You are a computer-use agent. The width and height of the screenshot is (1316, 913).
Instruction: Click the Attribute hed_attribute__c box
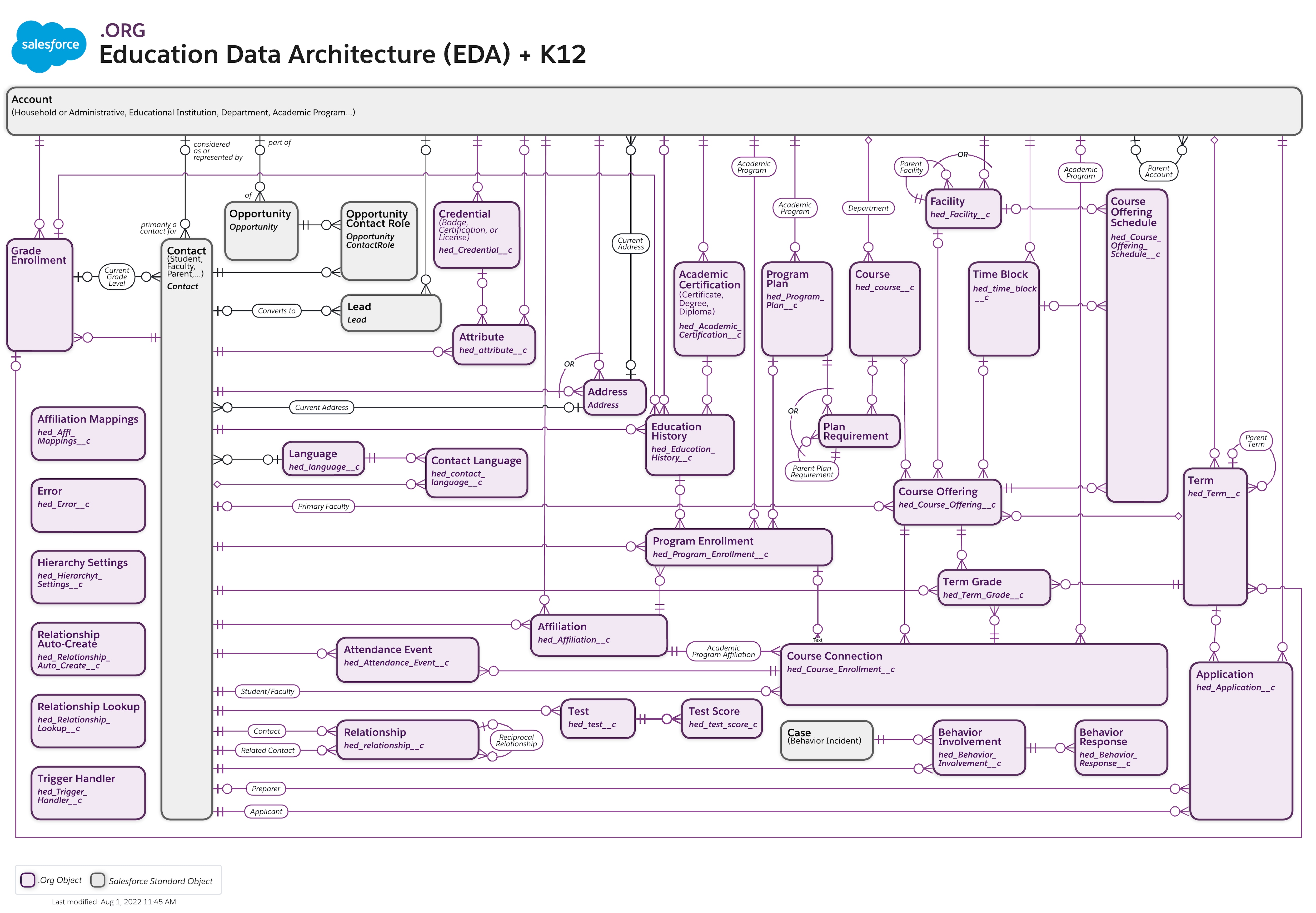[493, 345]
